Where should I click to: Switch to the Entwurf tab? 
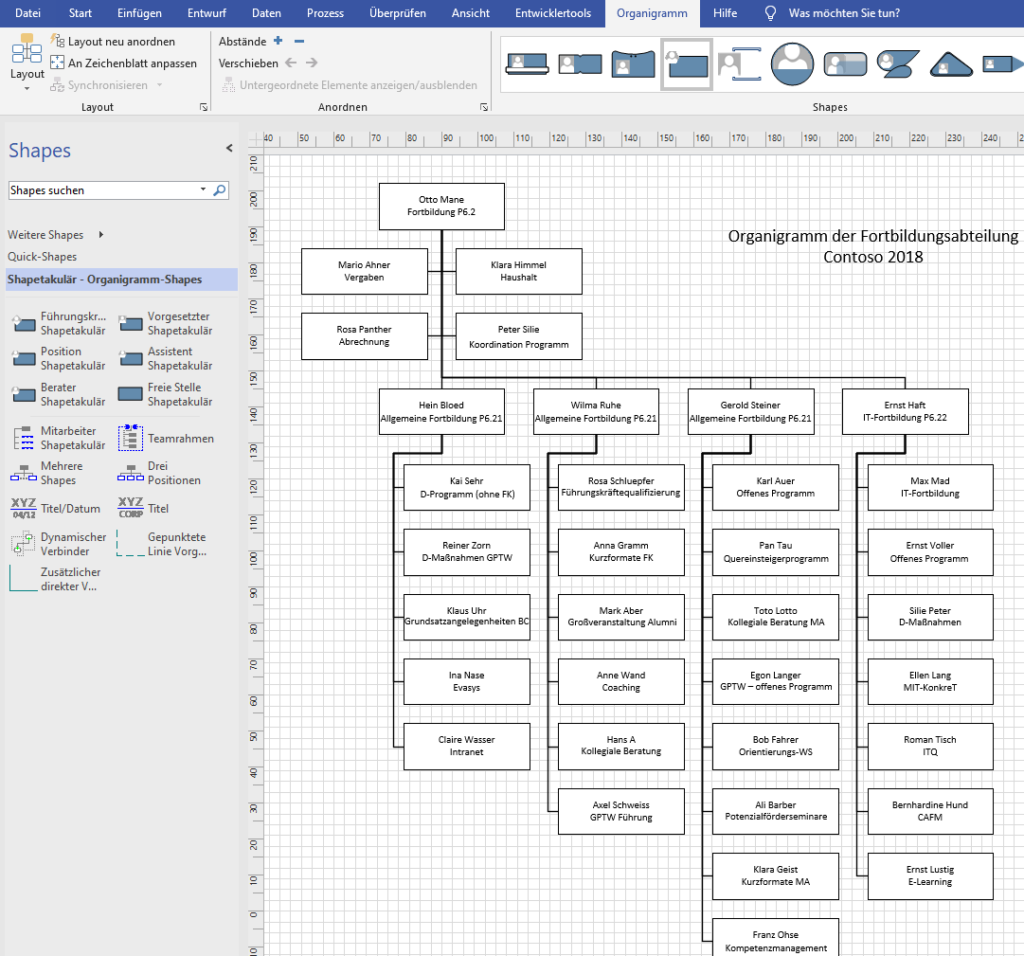tap(206, 13)
